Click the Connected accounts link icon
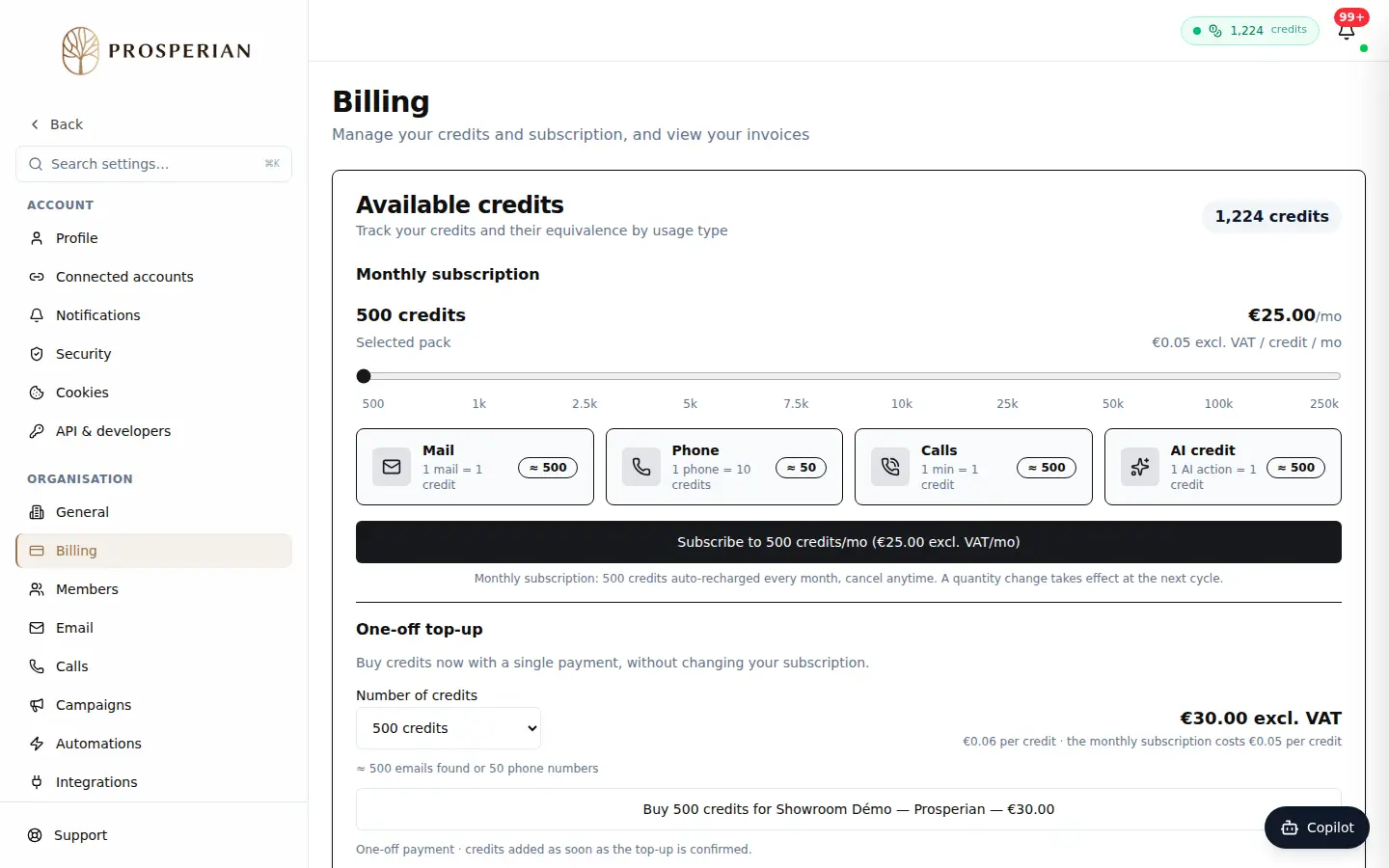Screen dimensions: 1389x868 pos(37,277)
